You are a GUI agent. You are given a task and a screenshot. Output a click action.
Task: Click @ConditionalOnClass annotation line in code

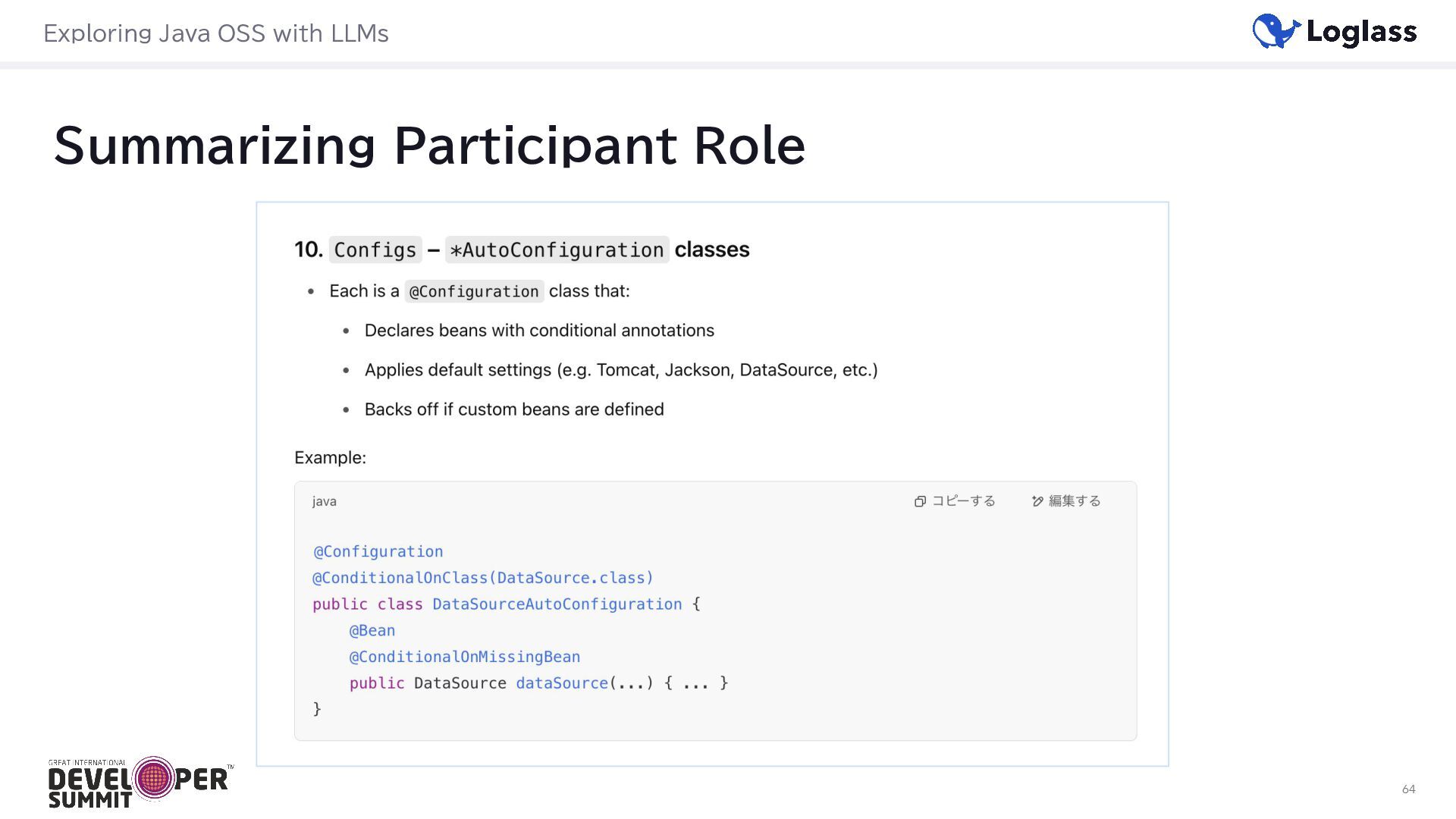click(482, 578)
